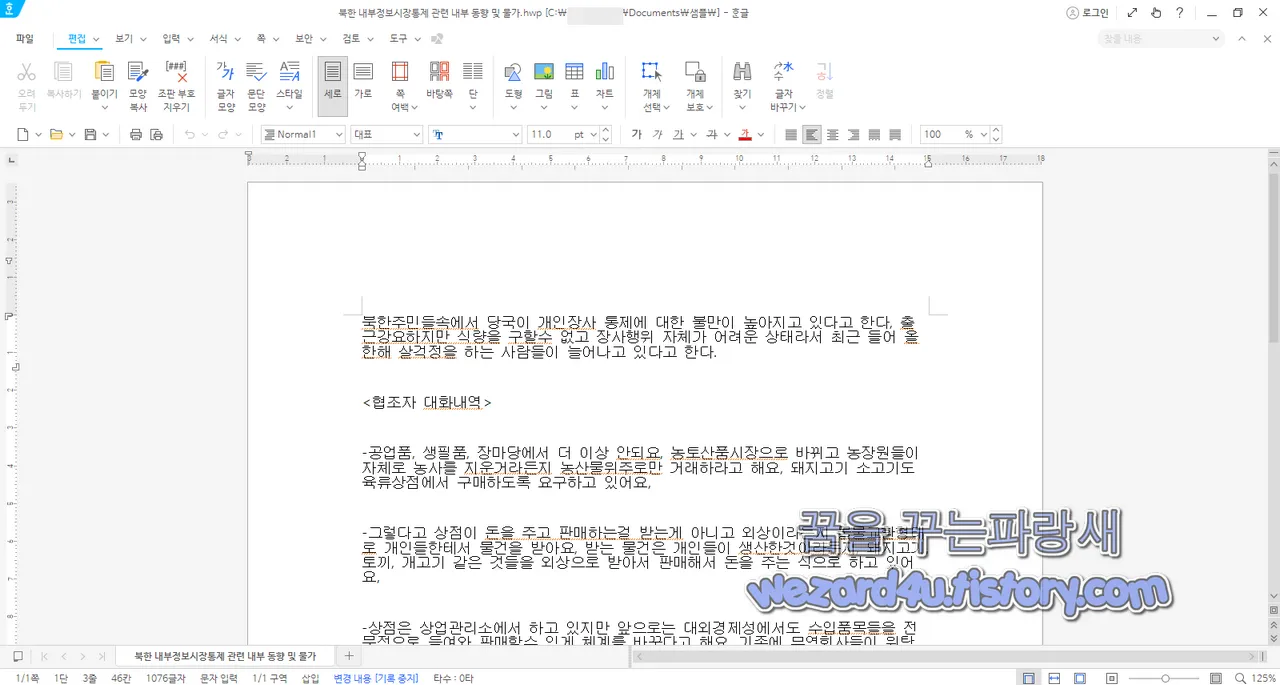Click Object Protect (개체 보호) icon
The image size is (1280, 685).
coord(695,72)
